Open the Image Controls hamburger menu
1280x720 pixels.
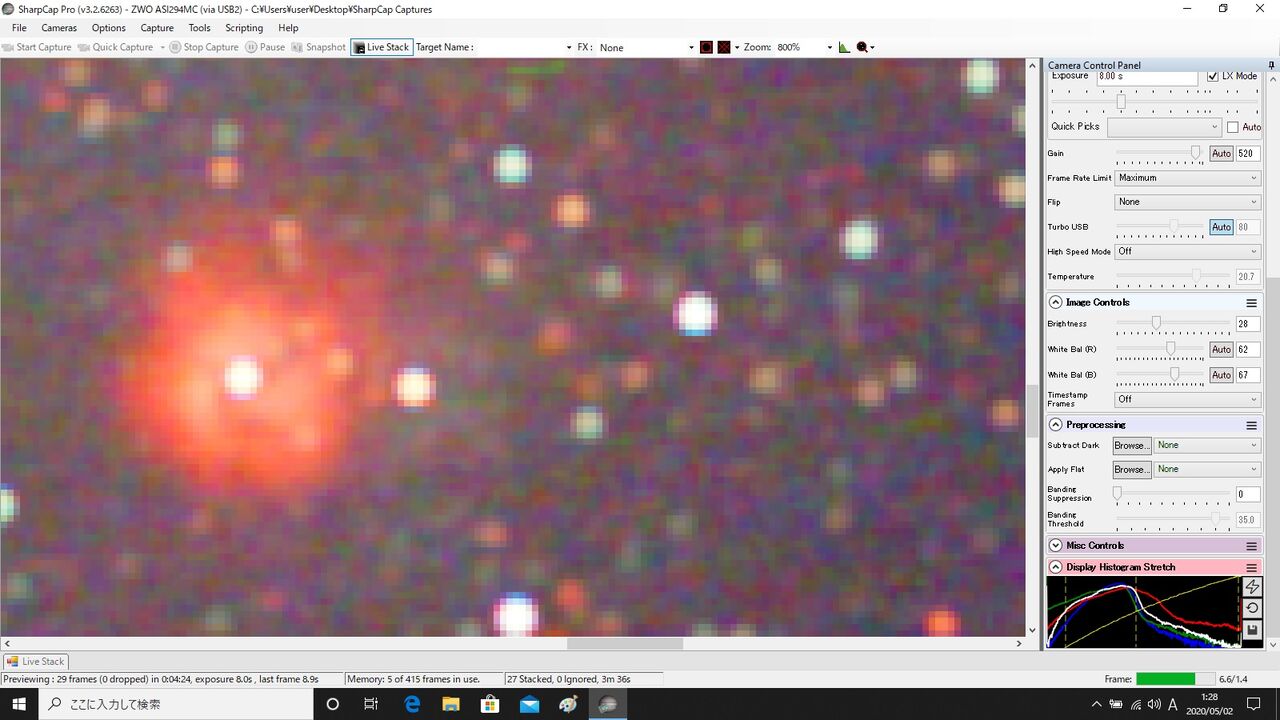(1251, 302)
